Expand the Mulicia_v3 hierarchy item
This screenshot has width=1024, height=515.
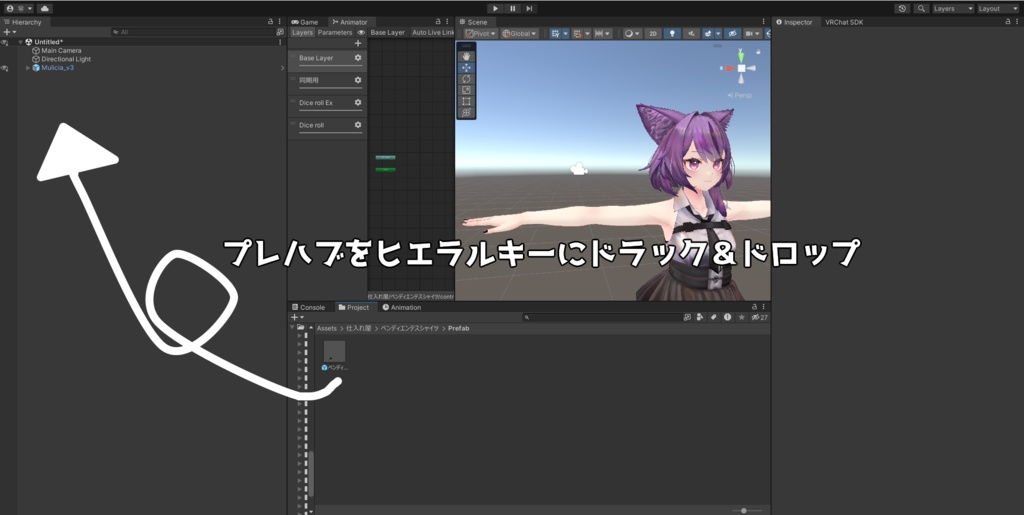[28, 67]
